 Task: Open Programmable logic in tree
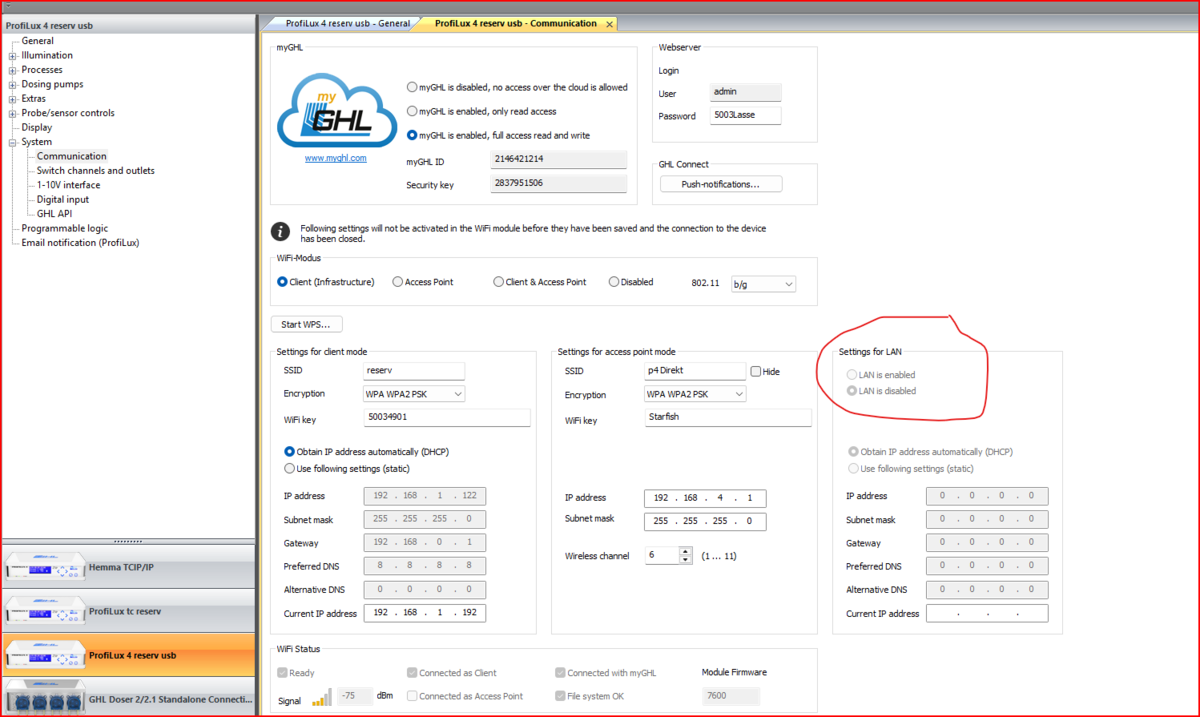tap(65, 228)
